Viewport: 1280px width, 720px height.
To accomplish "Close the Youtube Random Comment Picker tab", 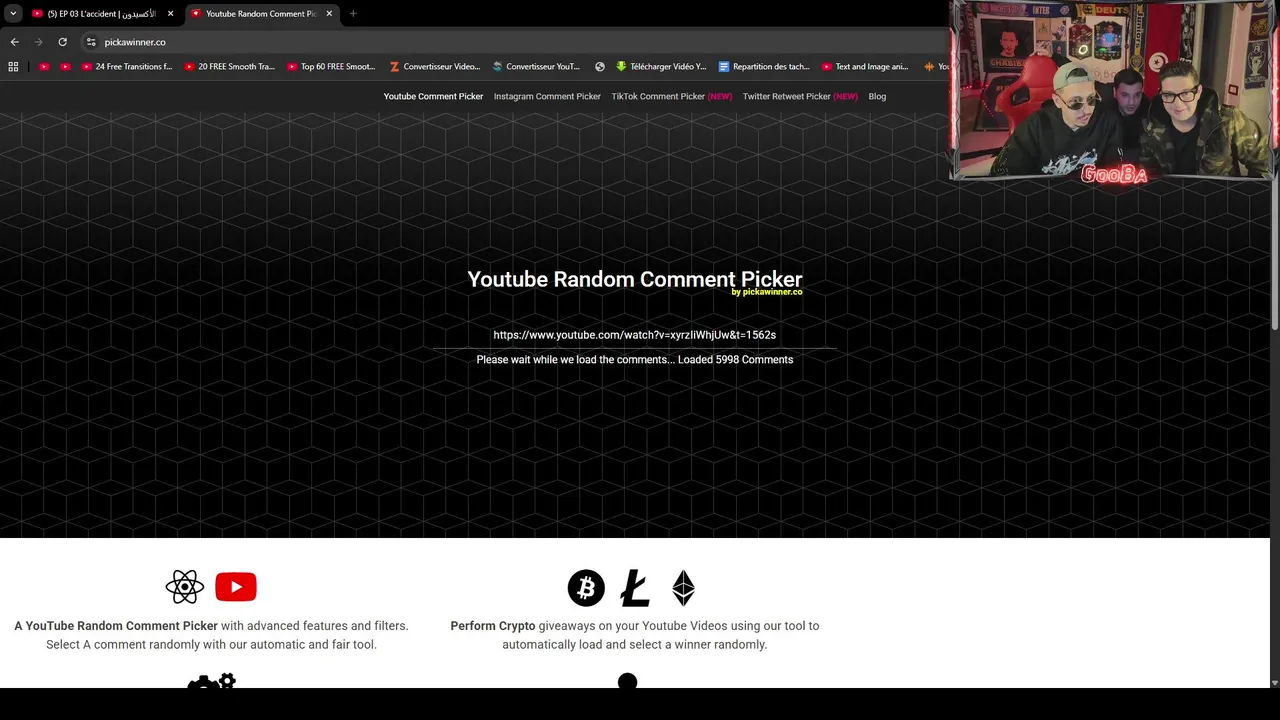I will click(x=329, y=14).
